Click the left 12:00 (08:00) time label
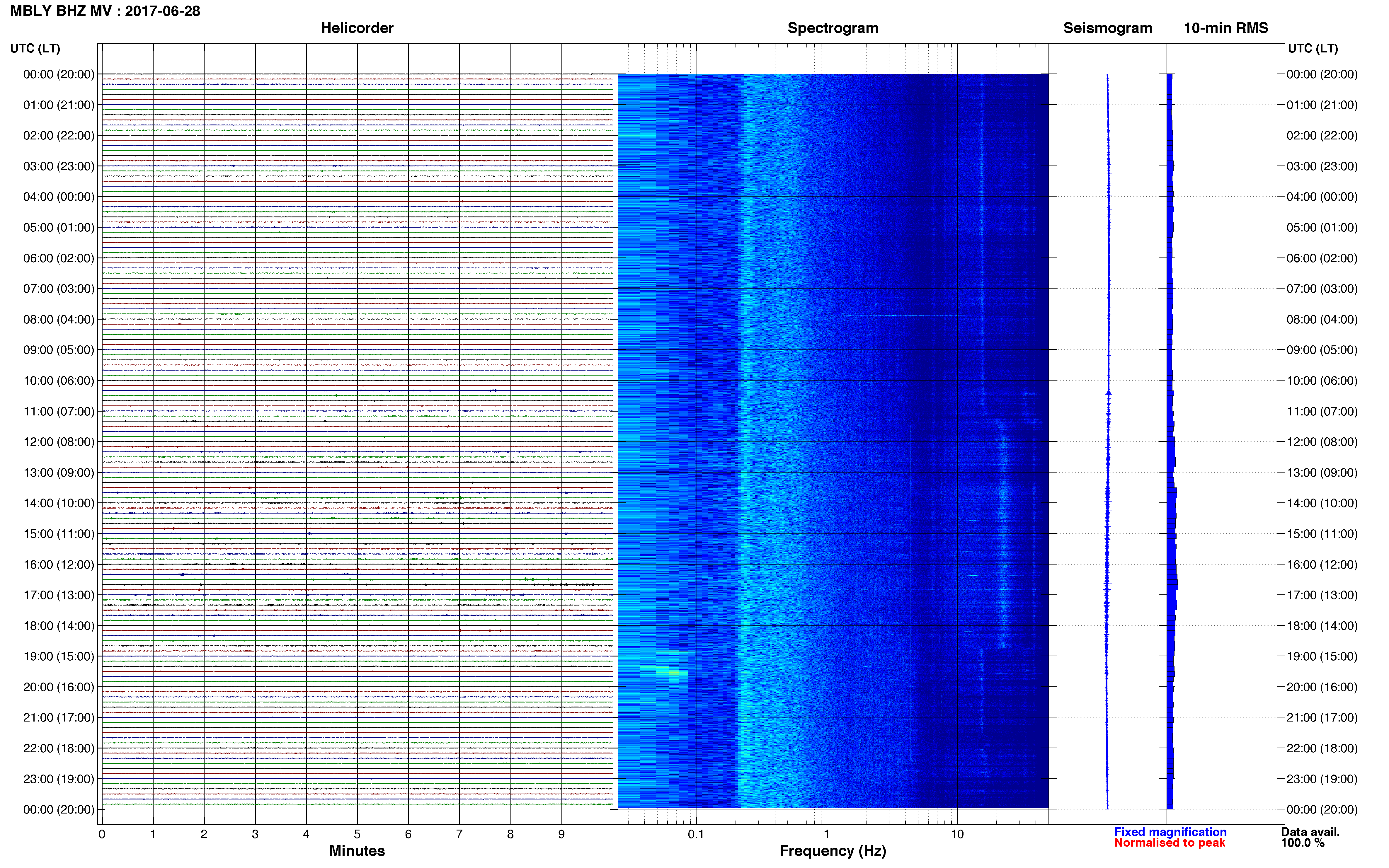 (x=59, y=442)
